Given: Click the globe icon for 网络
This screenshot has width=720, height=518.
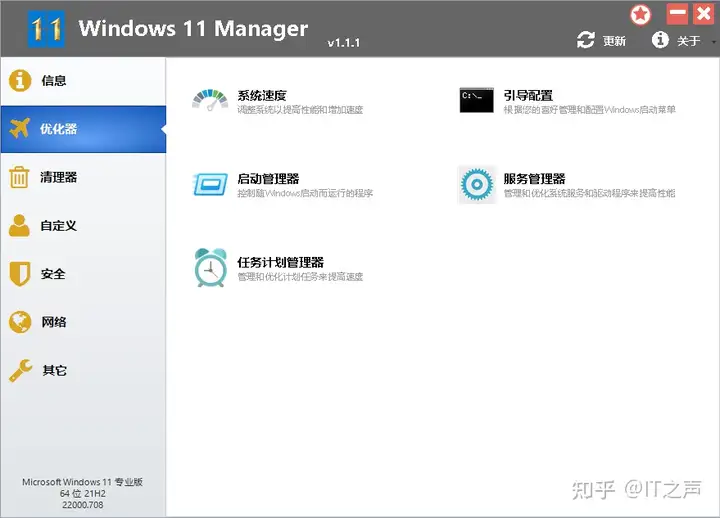Looking at the screenshot, I should click(20, 322).
